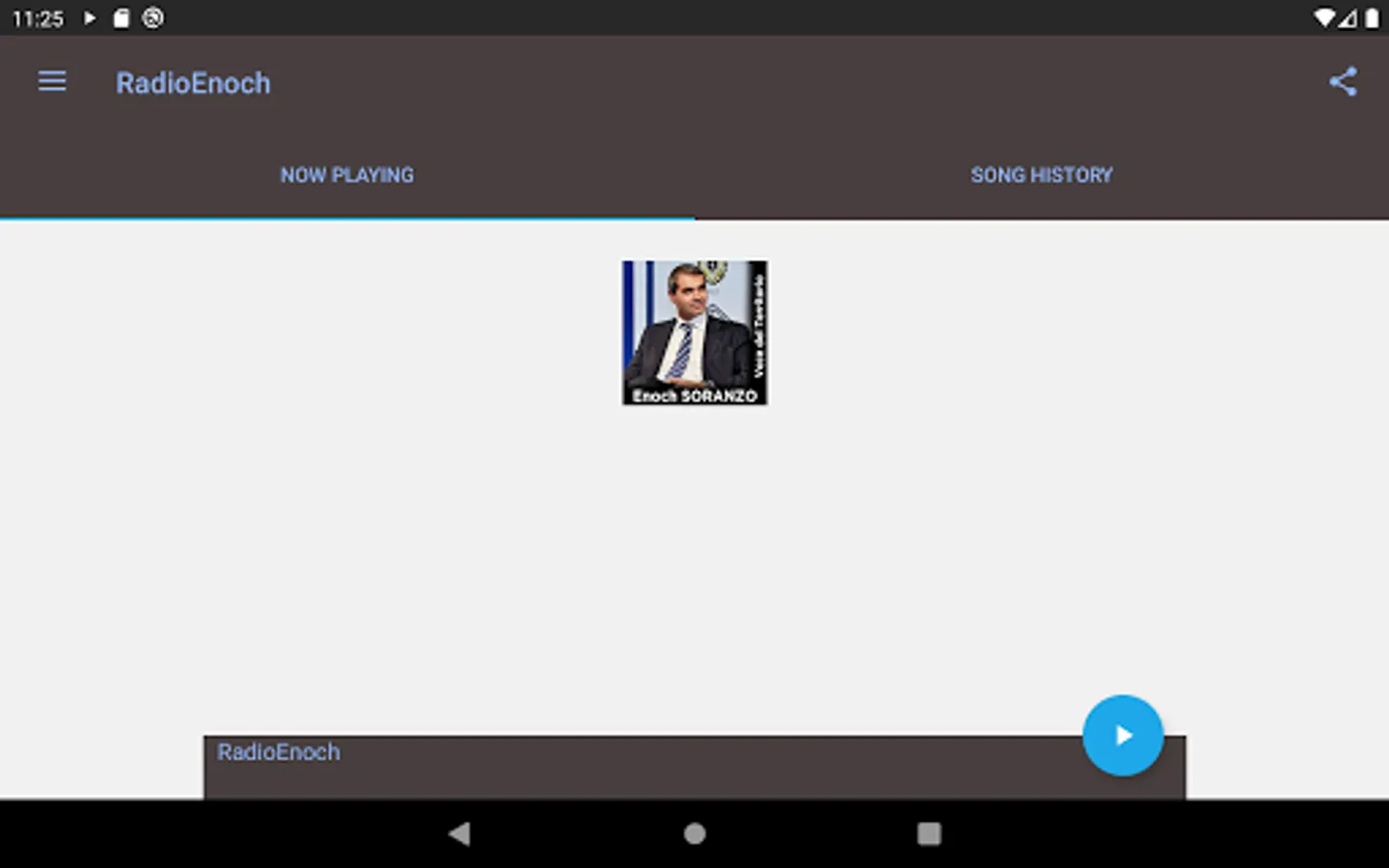Switch to the Now Playing tab
The image size is (1389, 868).
tap(347, 176)
